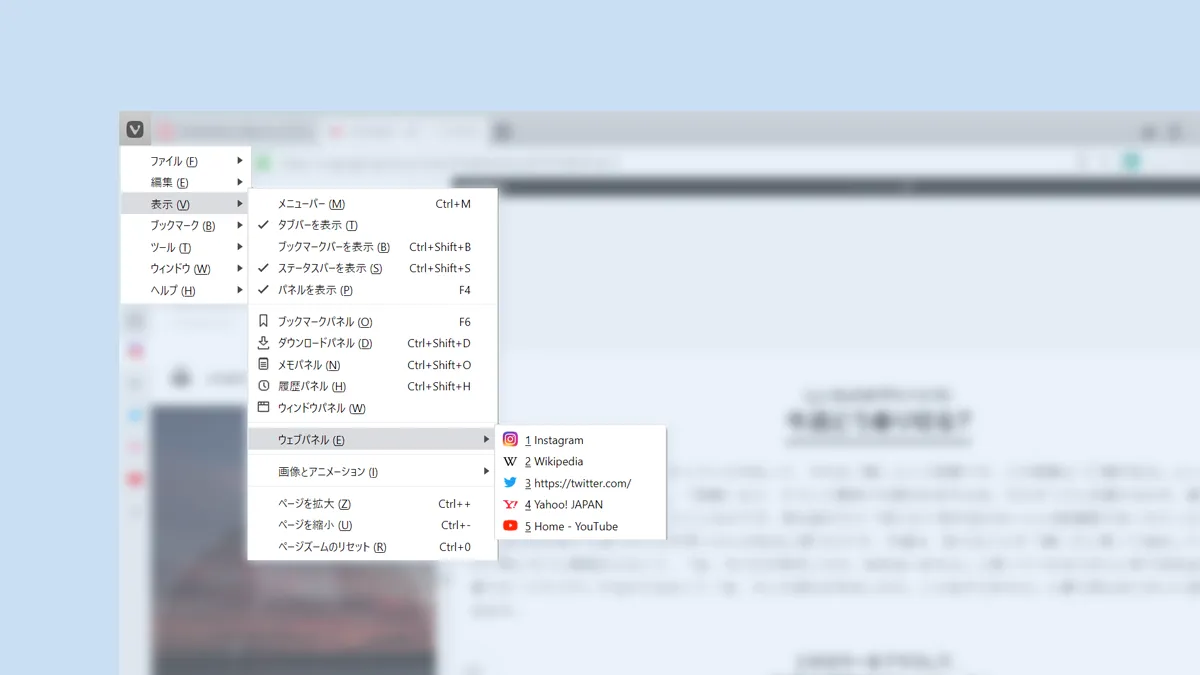
Task: Open the ヘルプ (H) menu
Action: tap(185, 290)
